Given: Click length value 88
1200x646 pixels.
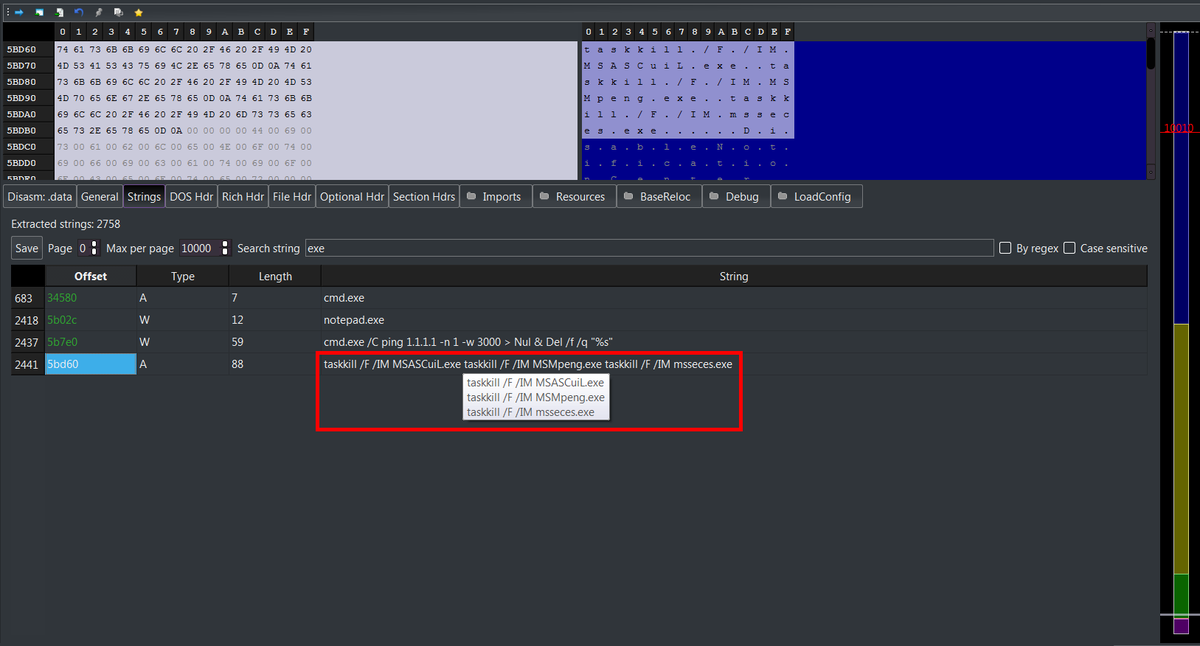Looking at the screenshot, I should pos(238,364).
